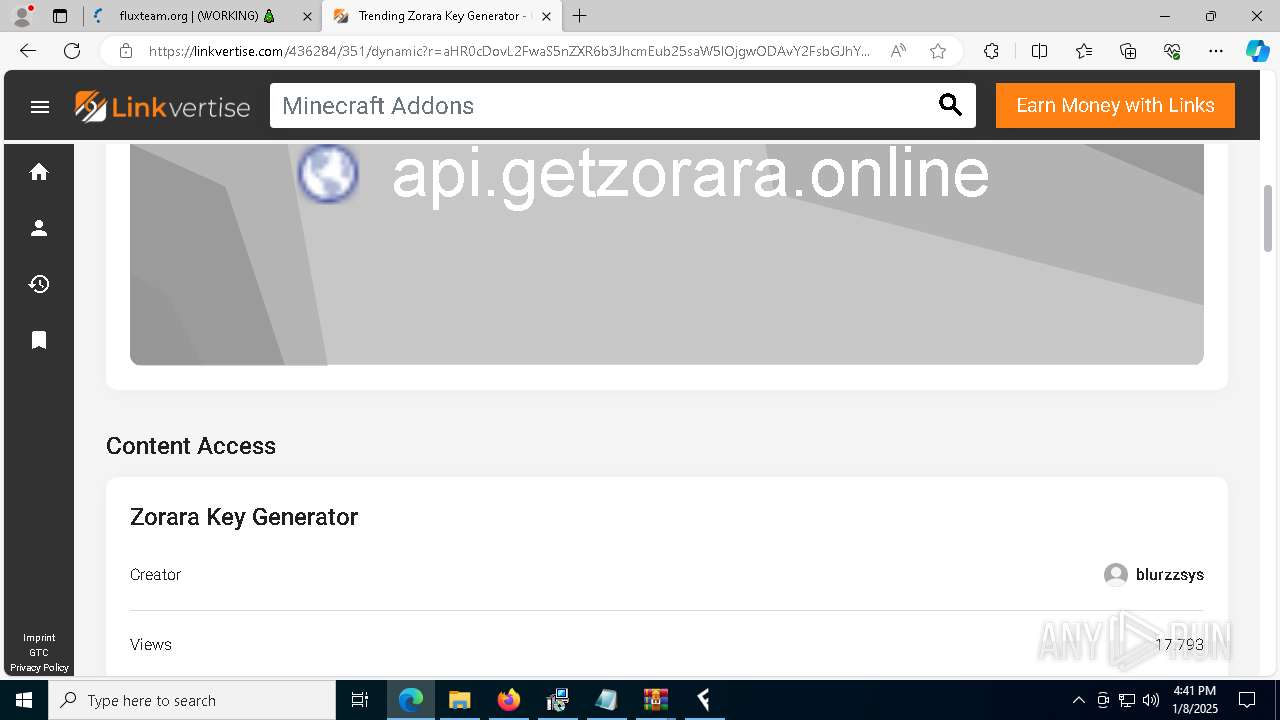This screenshot has height=720, width=1280.
Task: Open the Imprint link
Action: pos(39,638)
